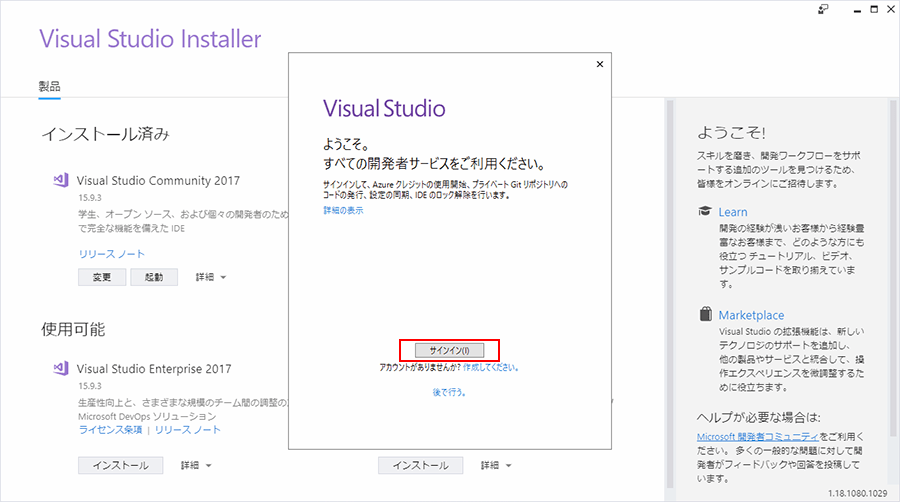Click the Visual Studio Enterprise 2017 title
The width and height of the screenshot is (900, 502).
(154, 369)
